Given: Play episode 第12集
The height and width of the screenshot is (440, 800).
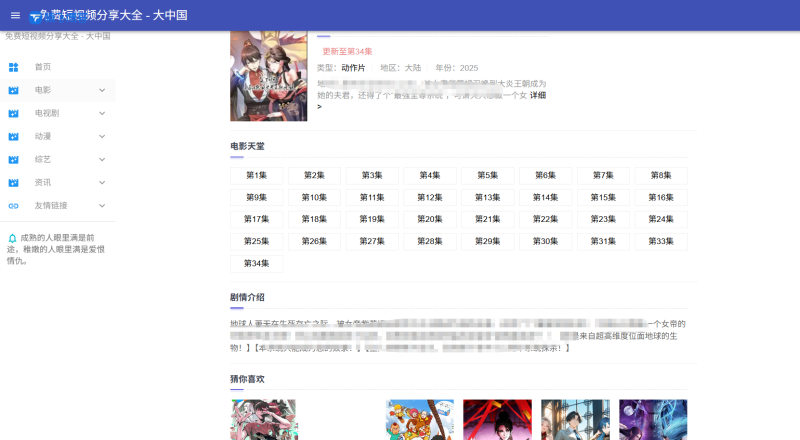Looking at the screenshot, I should (430, 198).
